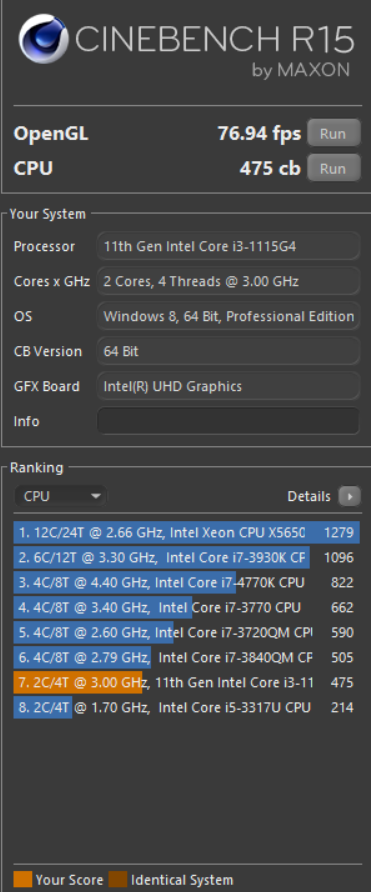
Task: Click the orange Your Score legend swatch
Action: tap(23, 879)
